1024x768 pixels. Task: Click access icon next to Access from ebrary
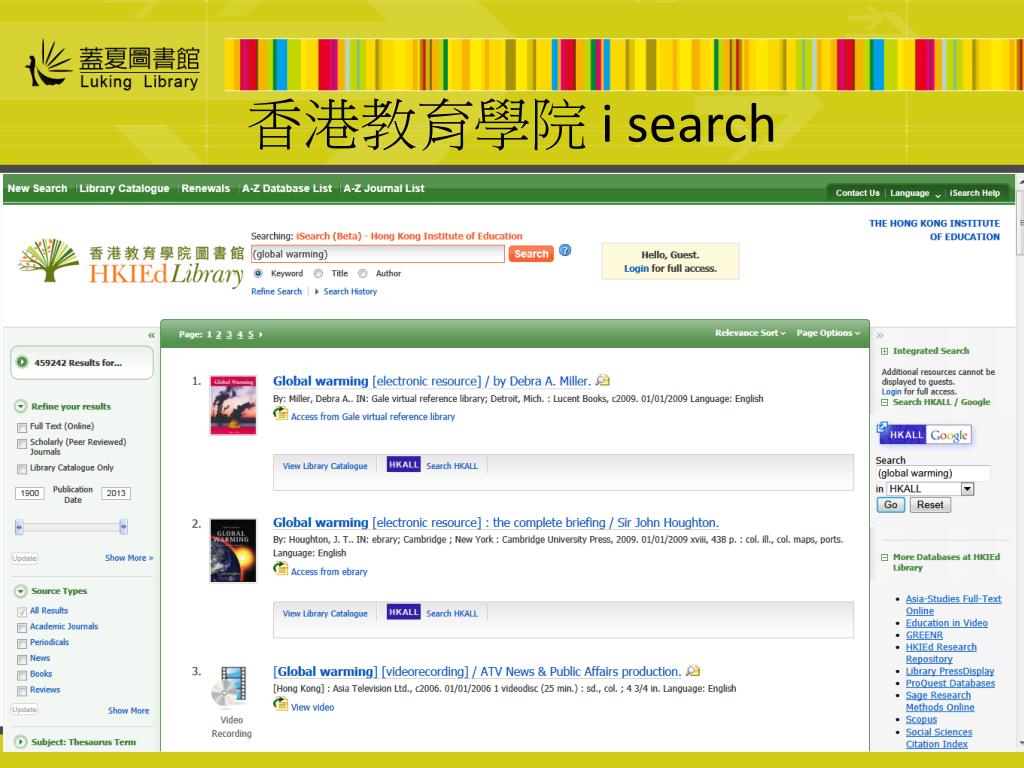280,569
